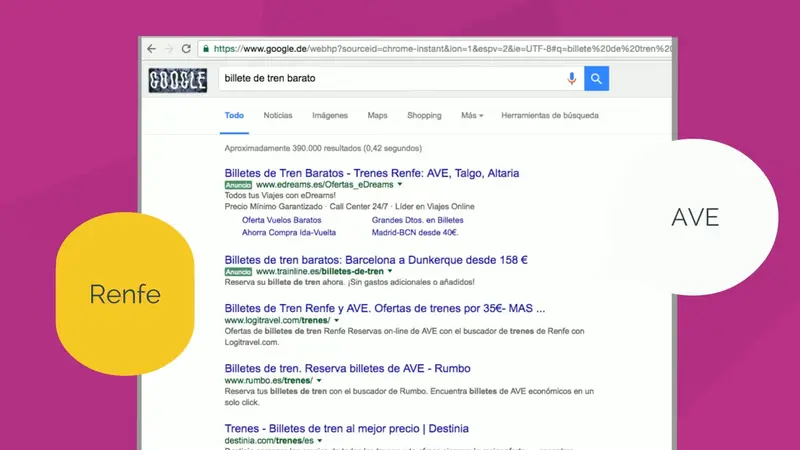Open the Shopping tab
Viewport: 800px width, 450px height.
click(x=424, y=115)
